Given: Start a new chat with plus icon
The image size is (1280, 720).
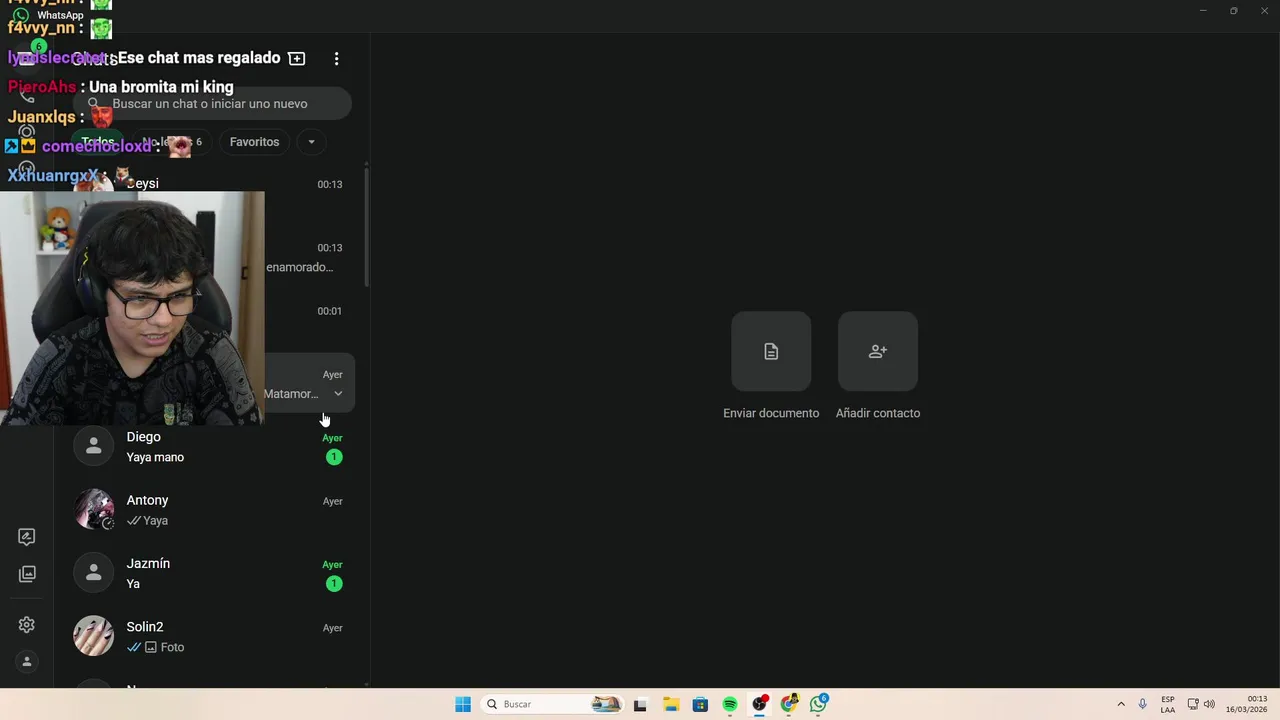Looking at the screenshot, I should click(297, 59).
